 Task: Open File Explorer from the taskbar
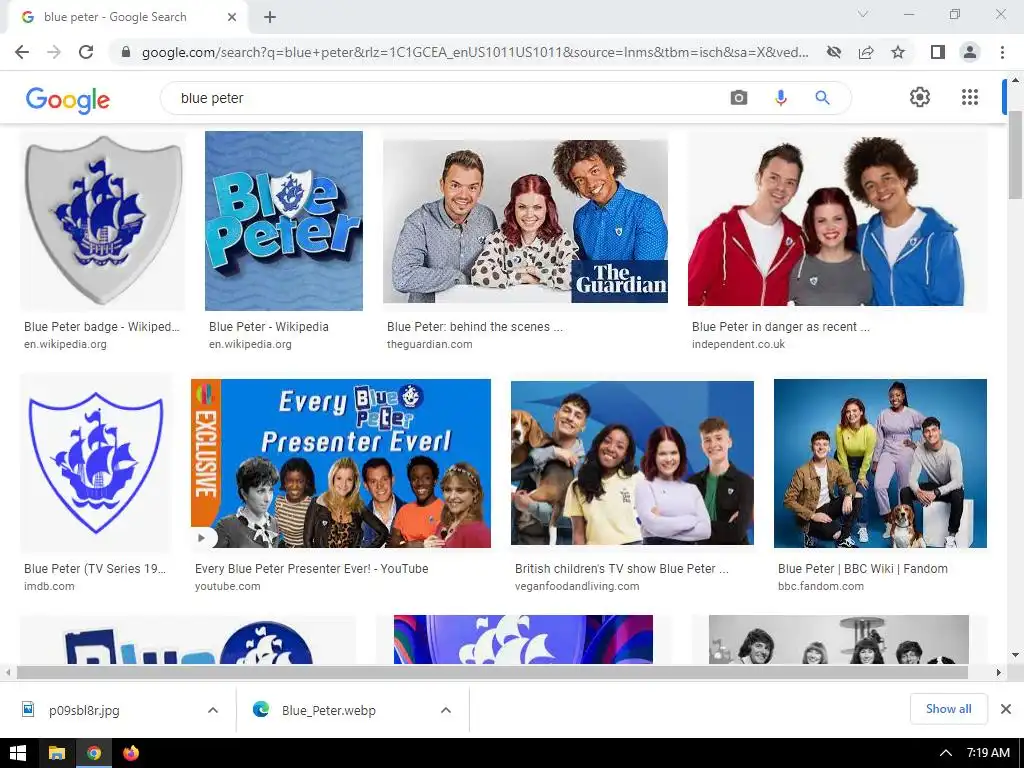pyautogui.click(x=57, y=753)
